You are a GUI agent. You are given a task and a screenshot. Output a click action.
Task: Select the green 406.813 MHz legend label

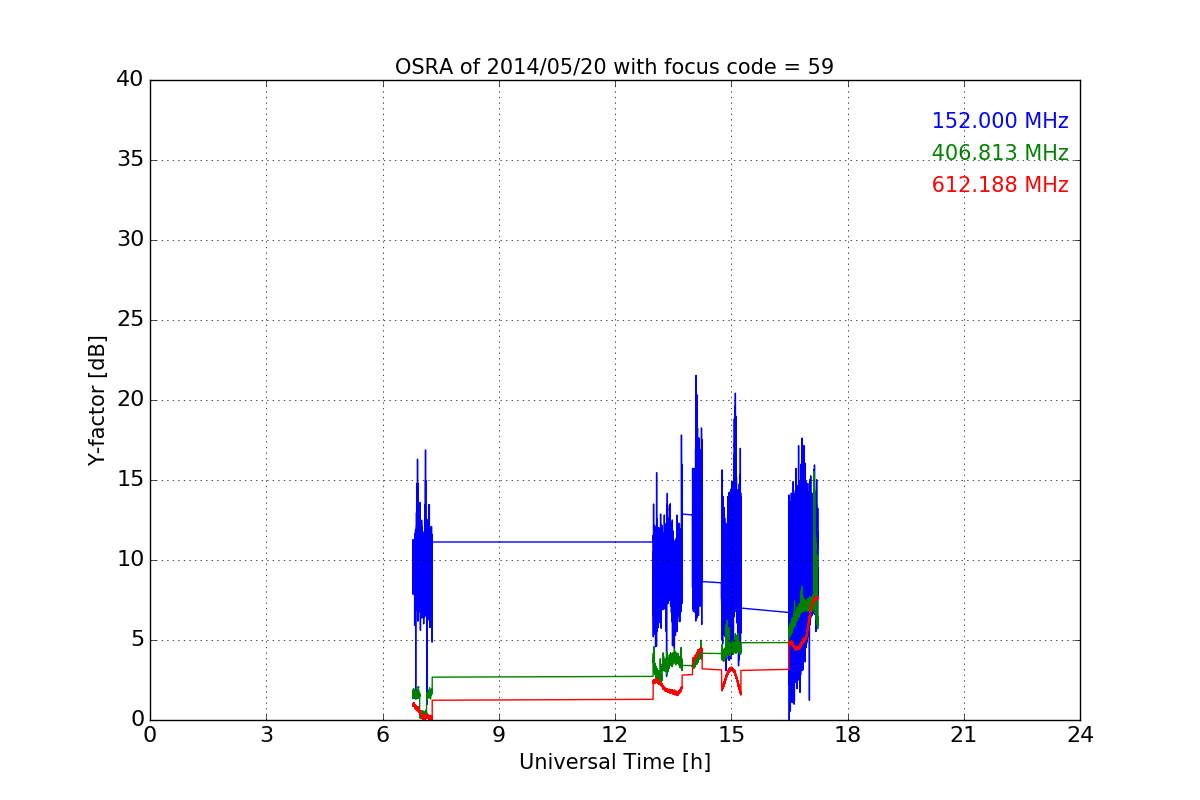[x=1000, y=153]
